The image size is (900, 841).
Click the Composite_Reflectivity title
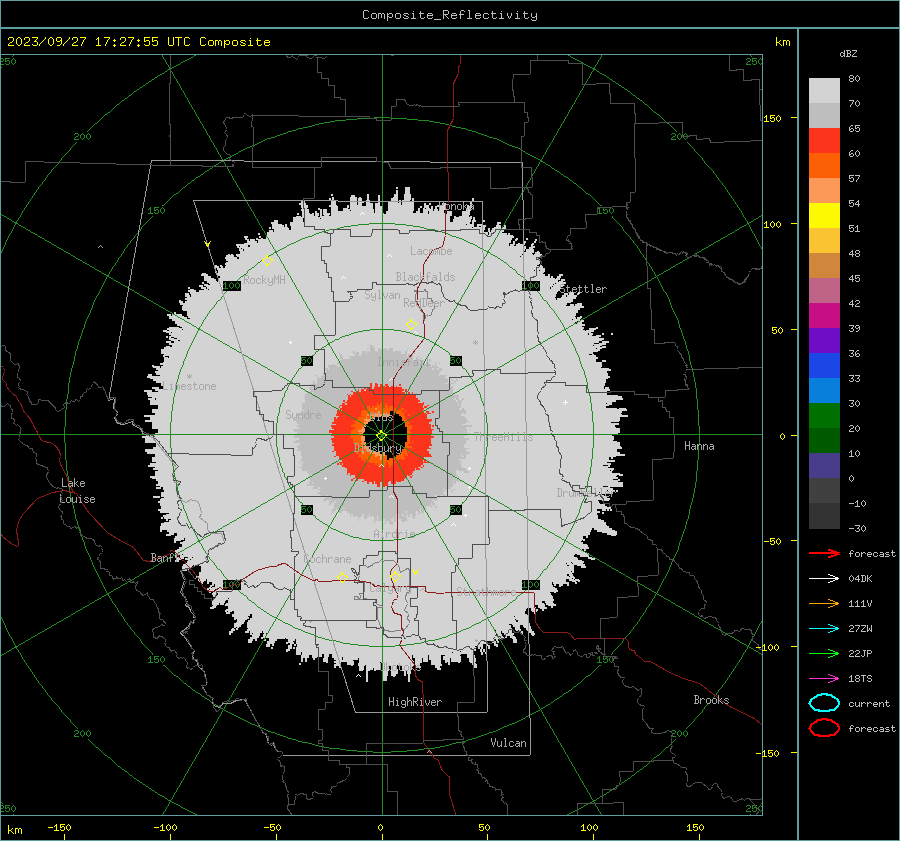click(450, 15)
